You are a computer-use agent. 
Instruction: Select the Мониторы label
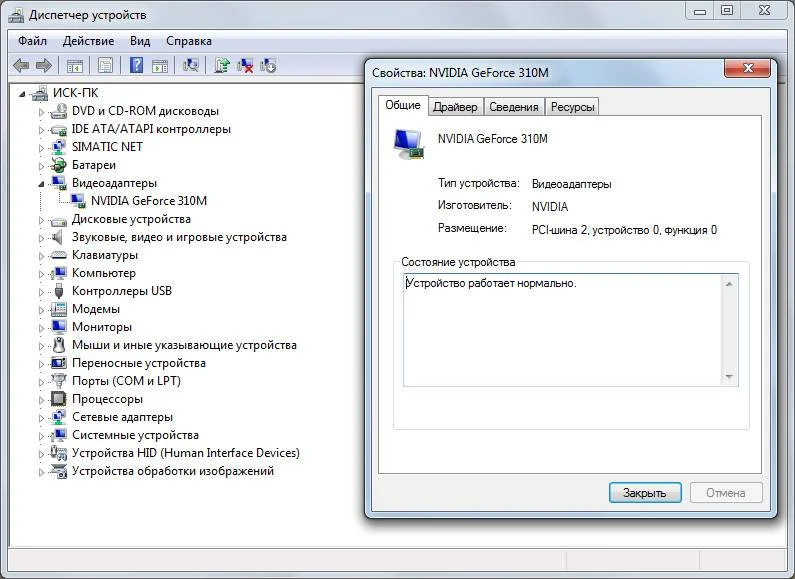click(102, 327)
